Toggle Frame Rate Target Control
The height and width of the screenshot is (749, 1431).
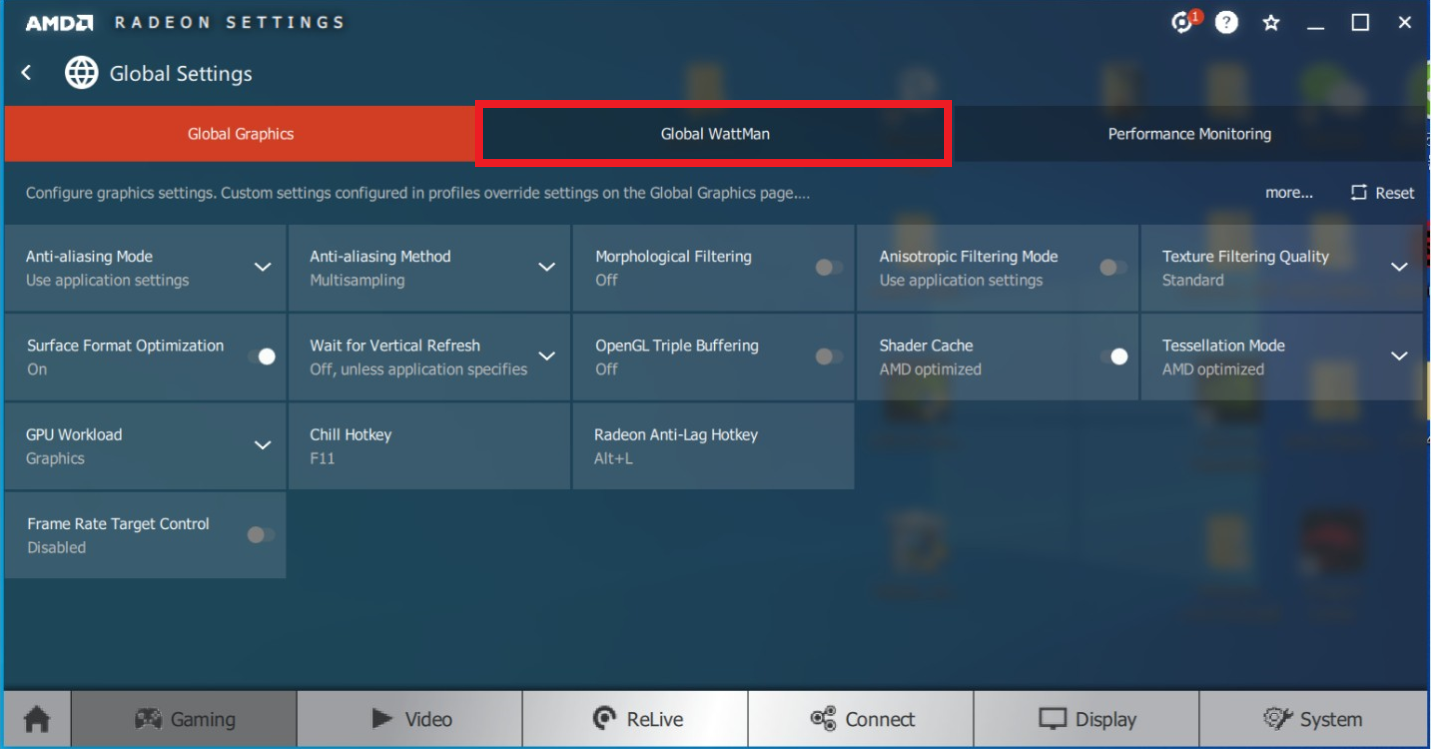(x=260, y=535)
